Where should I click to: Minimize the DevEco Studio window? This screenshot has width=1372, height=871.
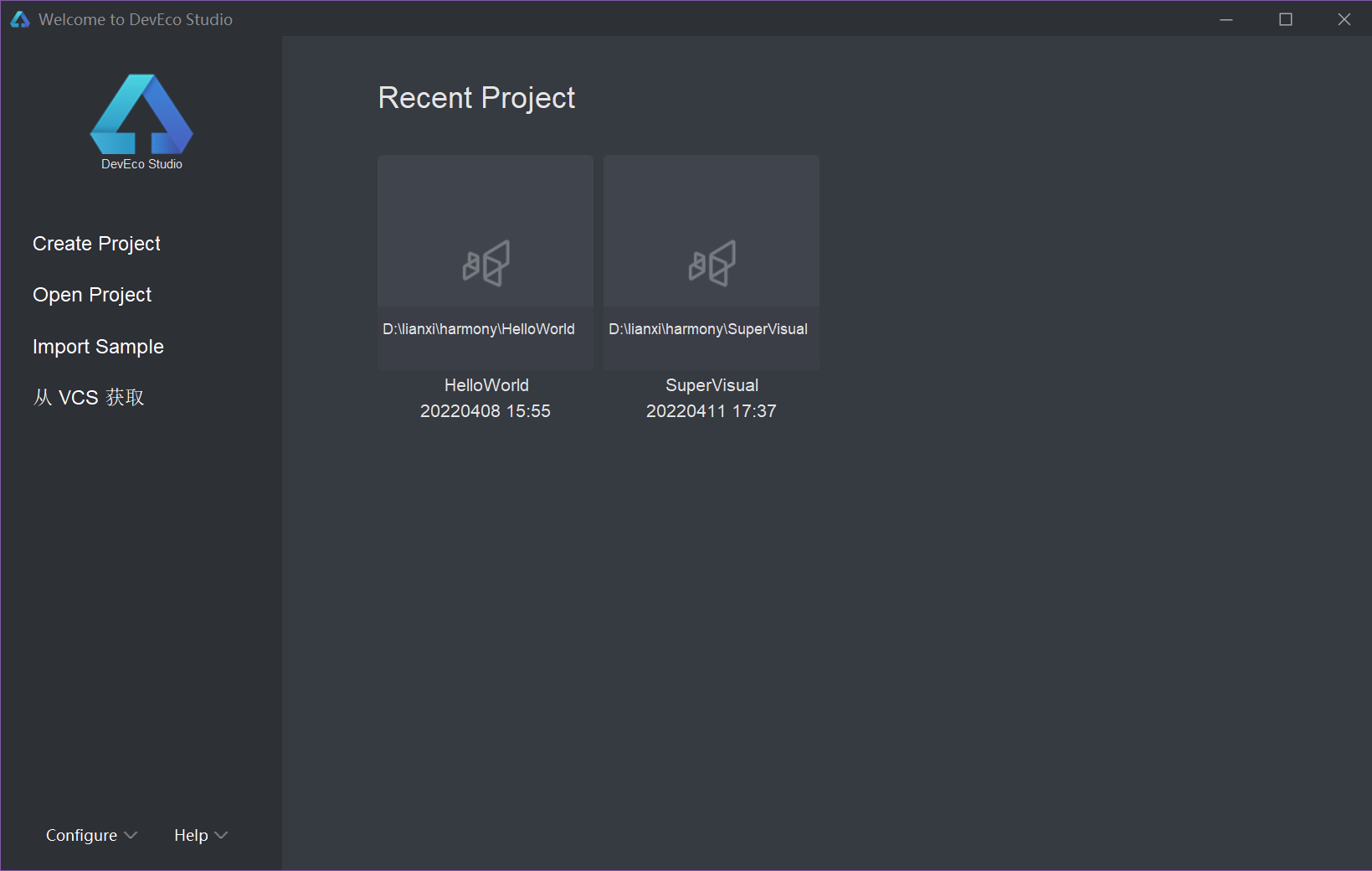click(x=1226, y=19)
